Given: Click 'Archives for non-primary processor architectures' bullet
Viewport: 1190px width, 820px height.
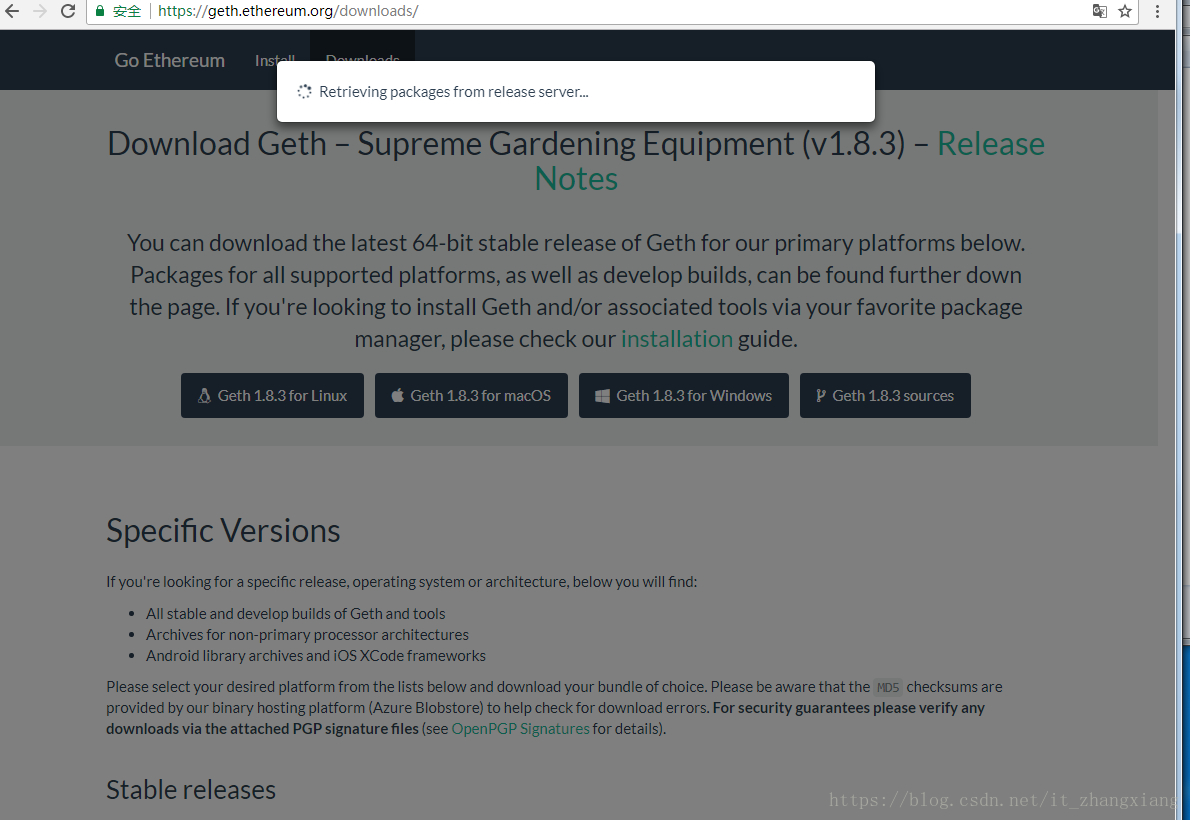Looking at the screenshot, I should click(x=307, y=635).
